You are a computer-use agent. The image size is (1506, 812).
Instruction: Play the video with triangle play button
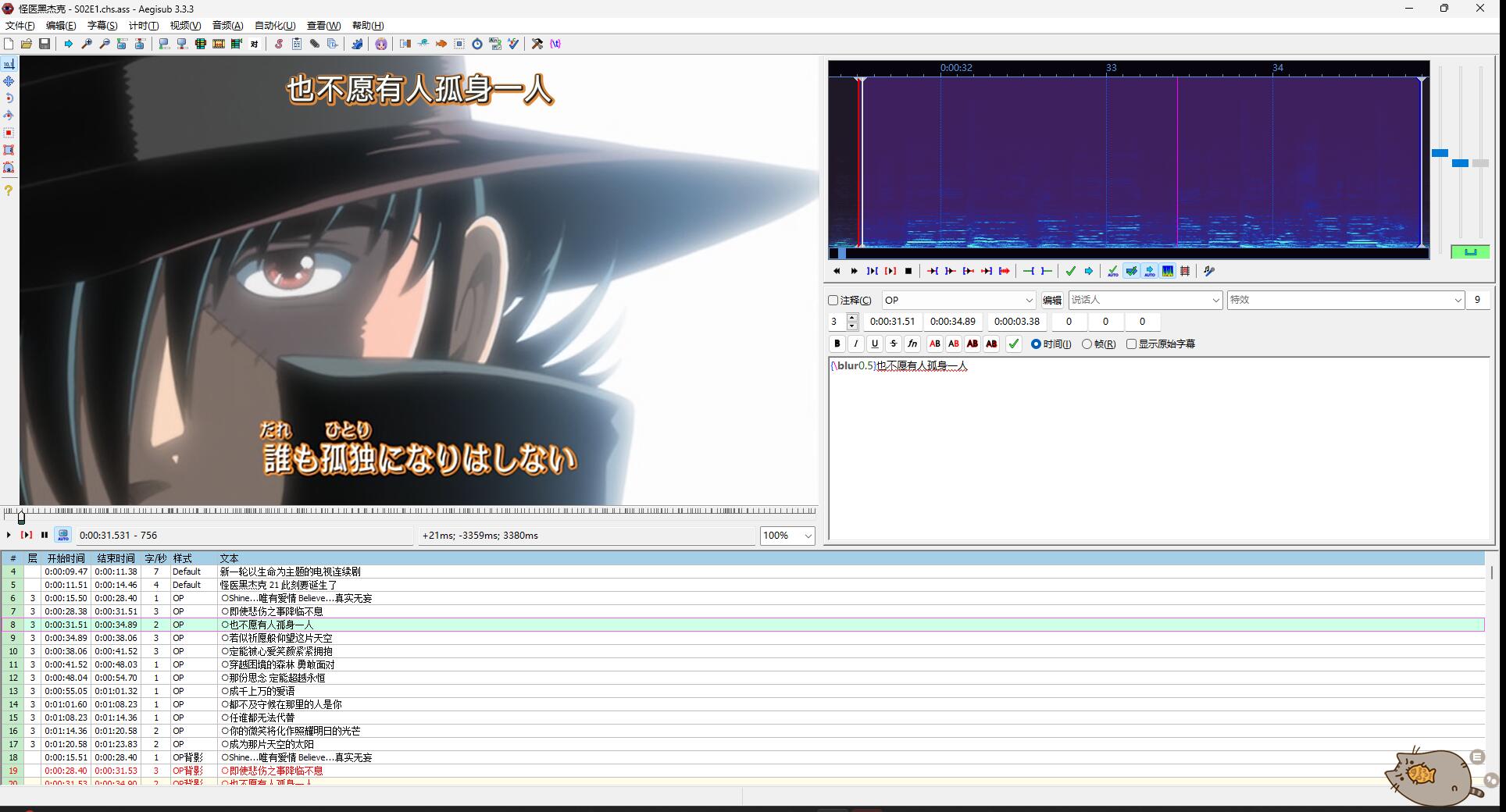(x=9, y=535)
